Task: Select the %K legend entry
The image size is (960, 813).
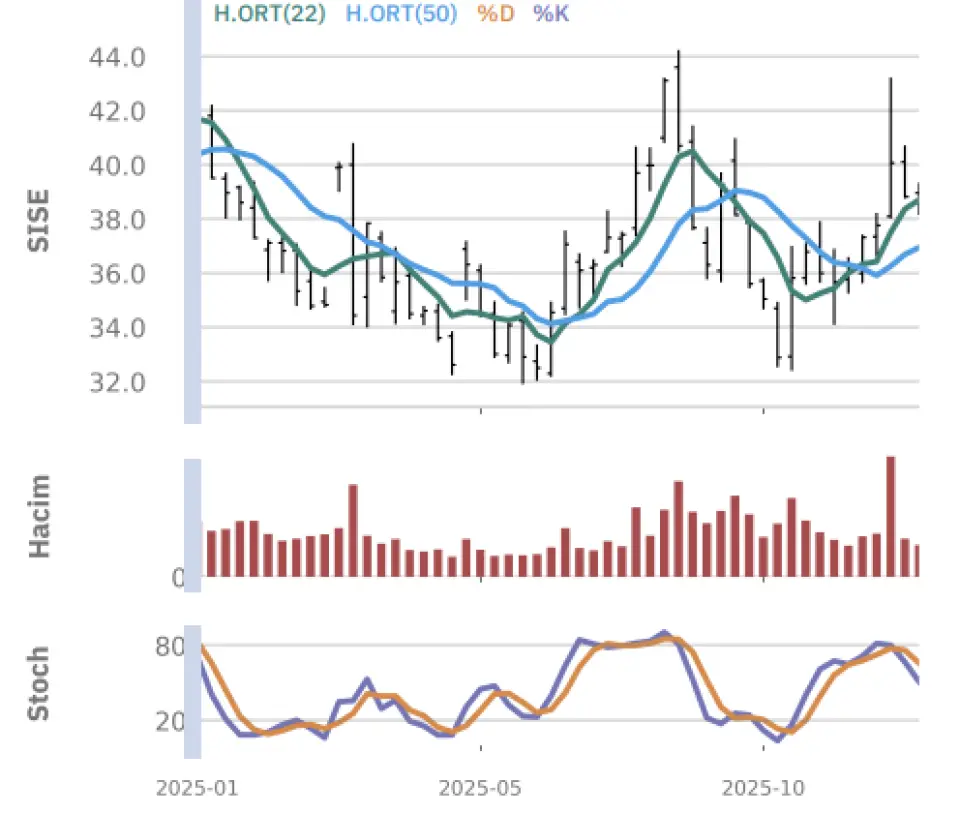Action: (551, 14)
